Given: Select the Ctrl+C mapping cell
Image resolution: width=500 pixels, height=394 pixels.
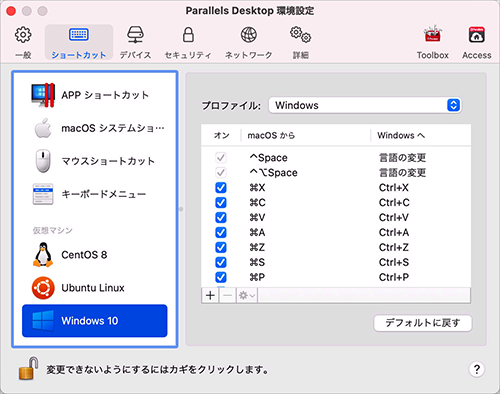Looking at the screenshot, I should [394, 203].
